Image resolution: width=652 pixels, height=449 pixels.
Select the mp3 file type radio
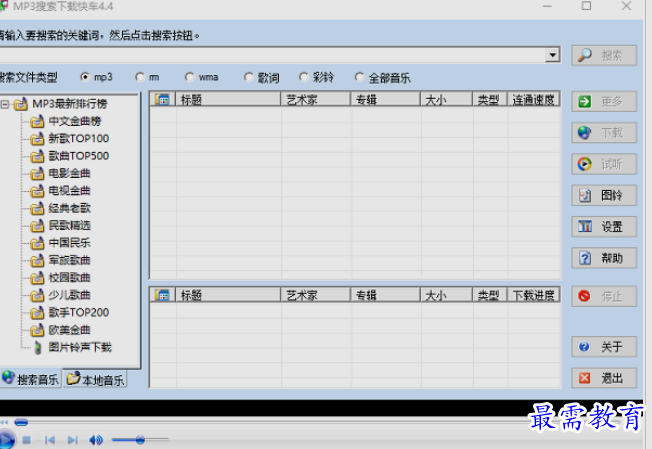click(x=85, y=77)
